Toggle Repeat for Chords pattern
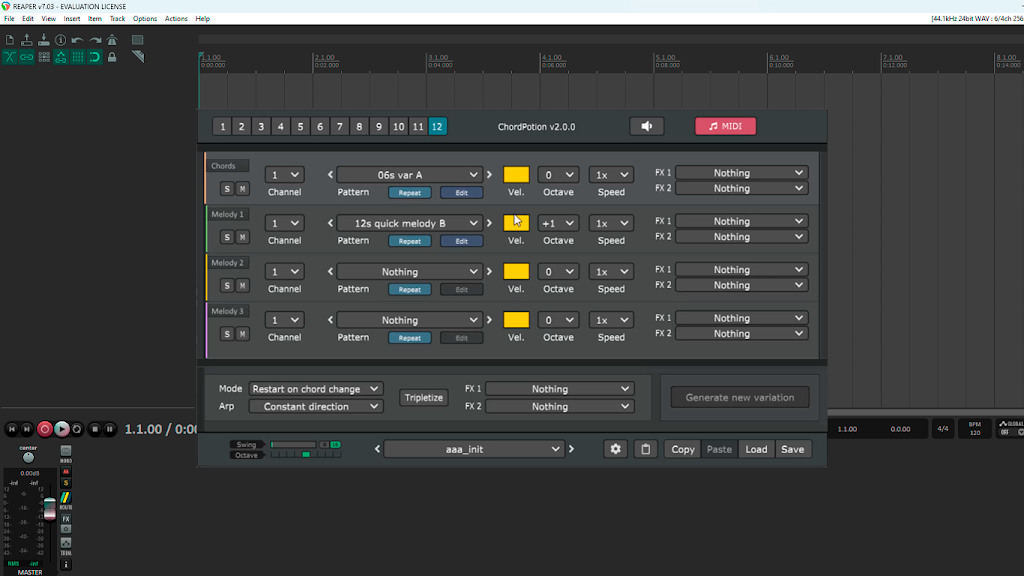Image resolution: width=1024 pixels, height=576 pixels. point(409,193)
